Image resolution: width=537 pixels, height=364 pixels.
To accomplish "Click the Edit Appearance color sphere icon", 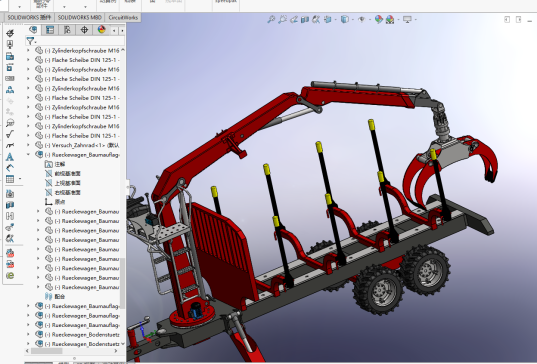I will [x=378, y=20].
